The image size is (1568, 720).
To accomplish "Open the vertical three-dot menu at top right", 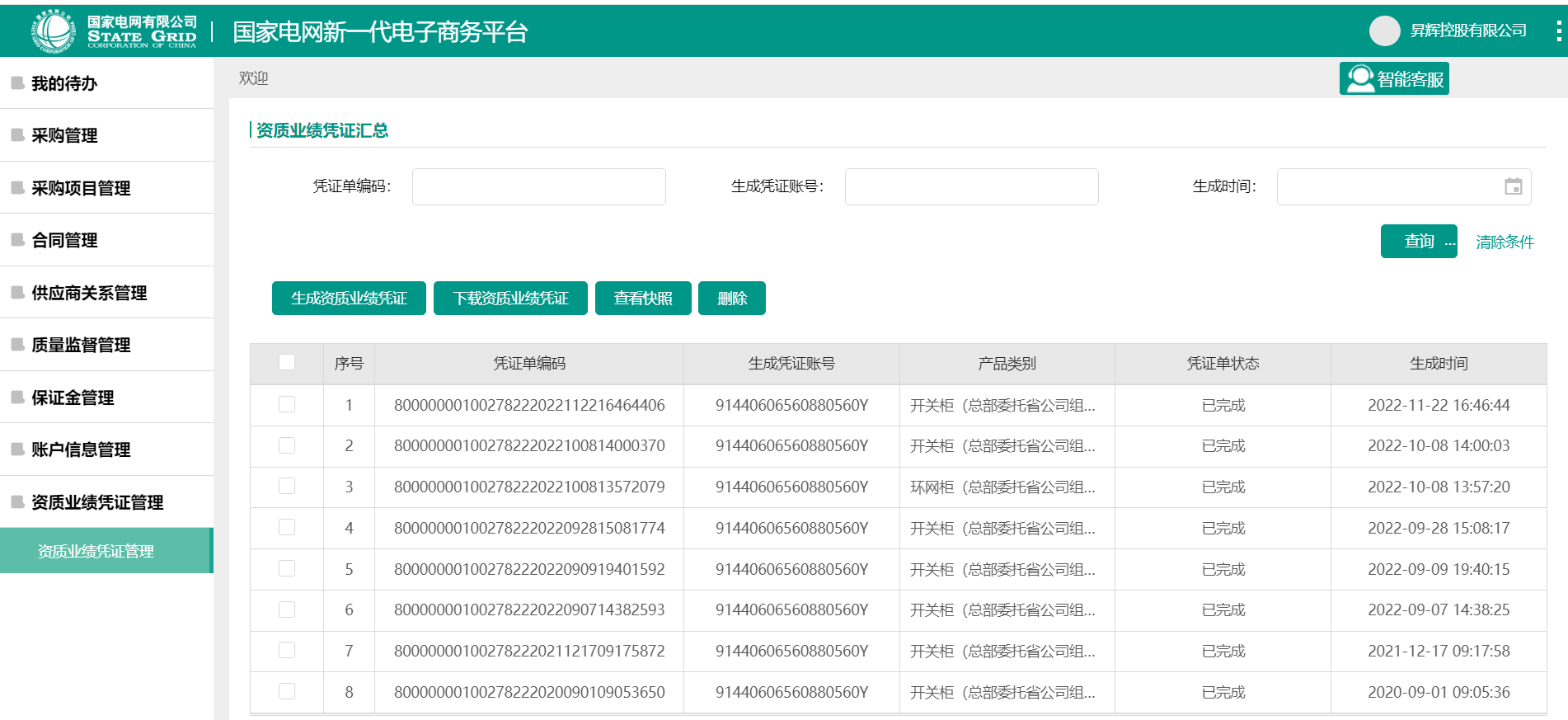I will [x=1557, y=31].
